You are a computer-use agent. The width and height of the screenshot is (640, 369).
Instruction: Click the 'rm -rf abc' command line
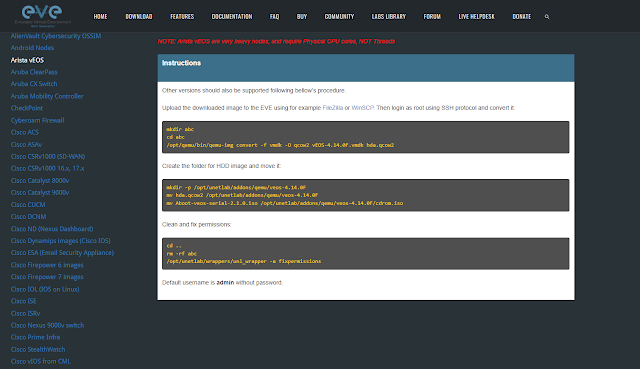click(182, 253)
